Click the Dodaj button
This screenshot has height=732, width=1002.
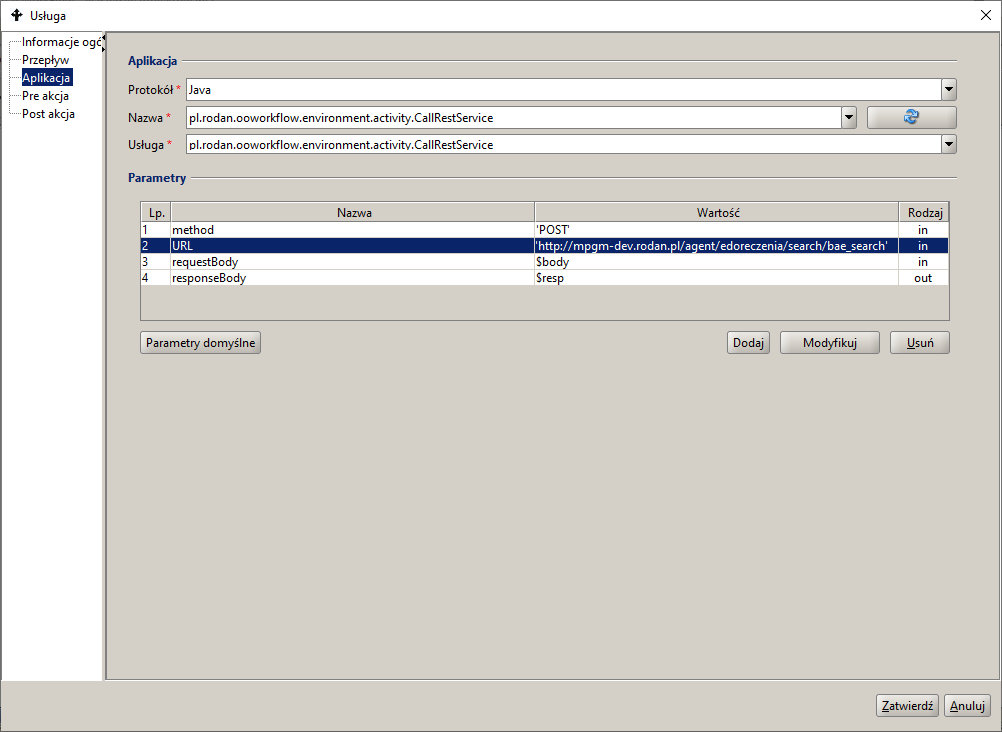tap(748, 343)
